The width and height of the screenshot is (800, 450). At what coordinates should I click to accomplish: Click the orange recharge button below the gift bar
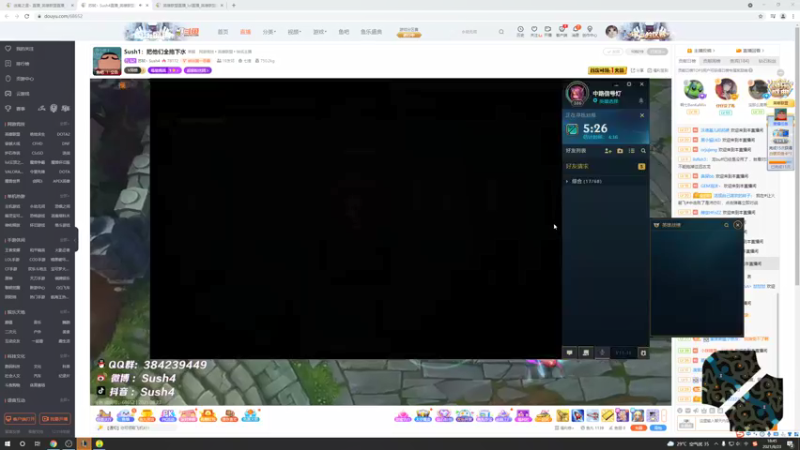[638, 428]
